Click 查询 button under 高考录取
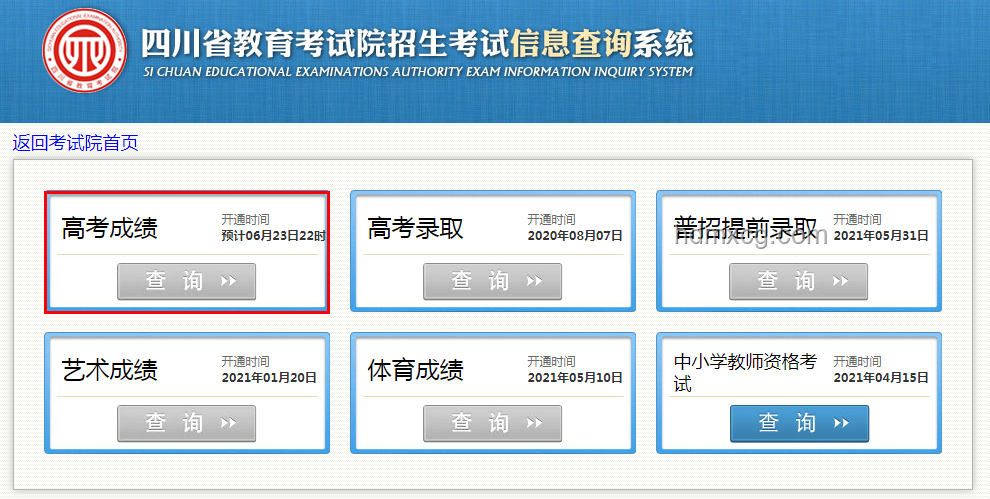 coord(492,281)
